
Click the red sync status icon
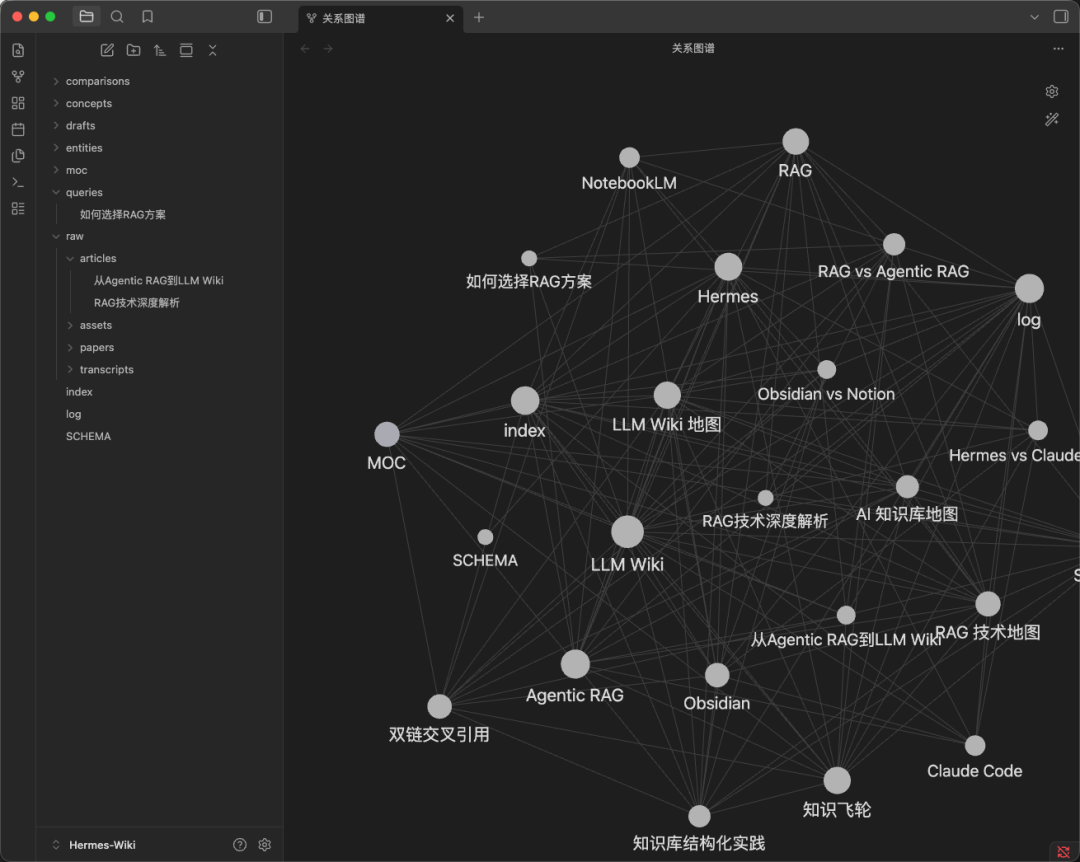[x=1063, y=852]
